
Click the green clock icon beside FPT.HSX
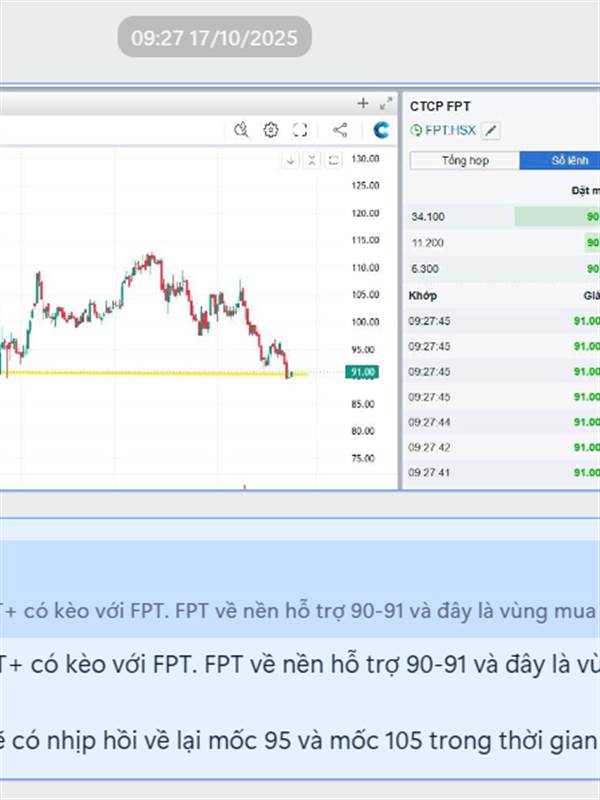(416, 131)
